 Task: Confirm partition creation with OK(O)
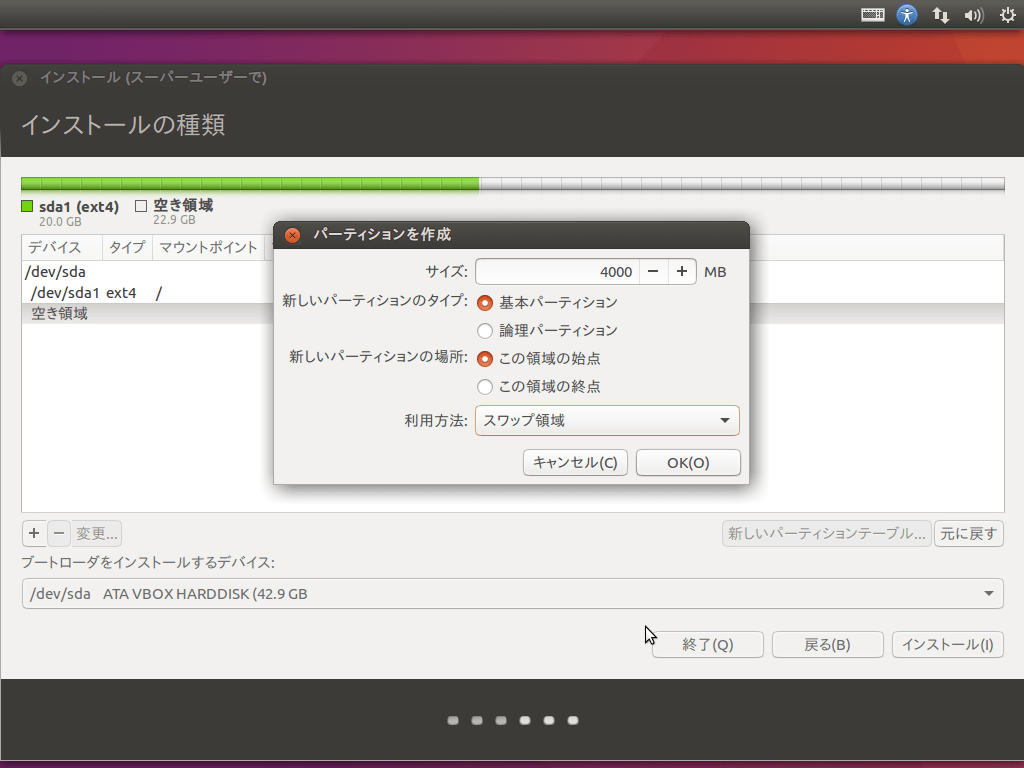pyautogui.click(x=688, y=462)
